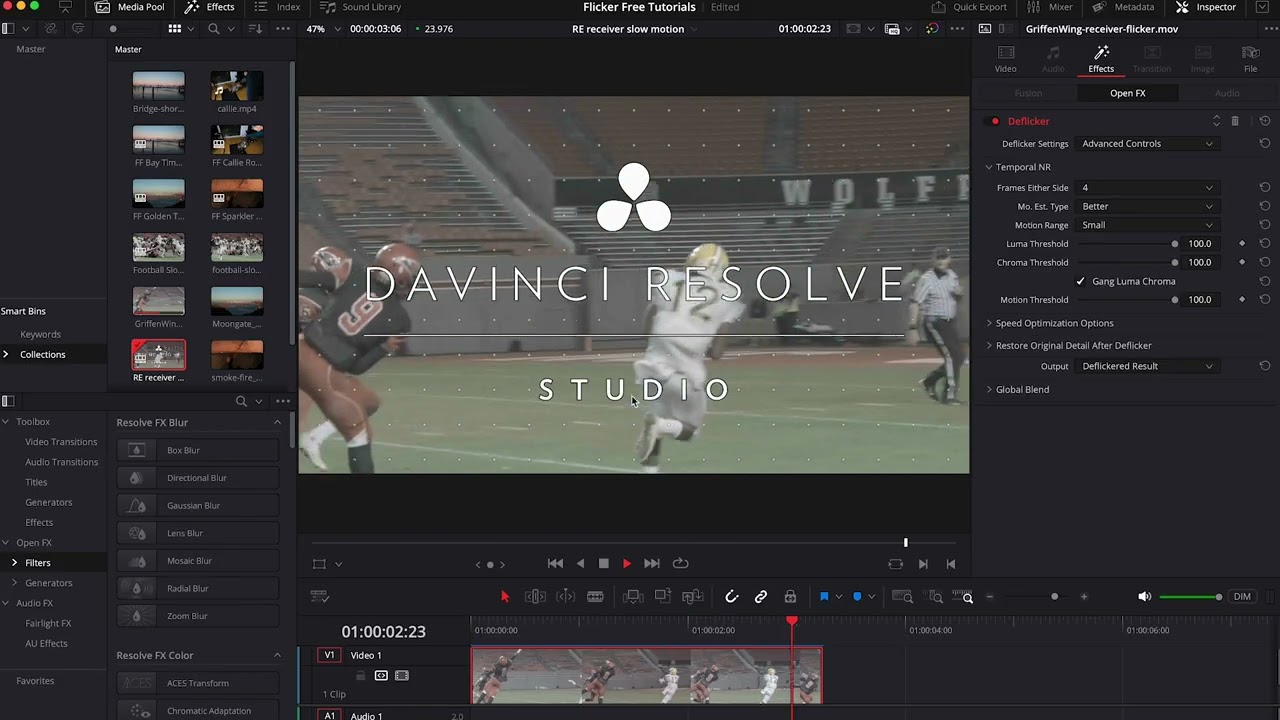The height and width of the screenshot is (720, 1280).
Task: Open the Index panel
Action: (x=278, y=7)
